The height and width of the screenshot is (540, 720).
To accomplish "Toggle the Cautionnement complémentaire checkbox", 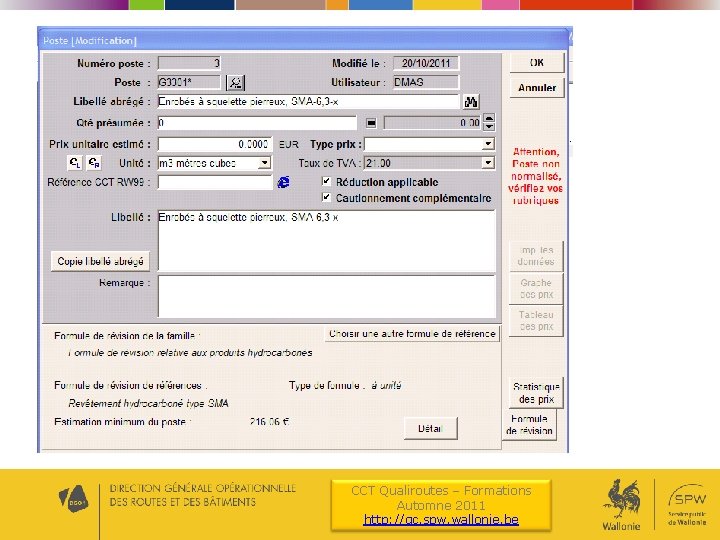I will click(x=326, y=197).
